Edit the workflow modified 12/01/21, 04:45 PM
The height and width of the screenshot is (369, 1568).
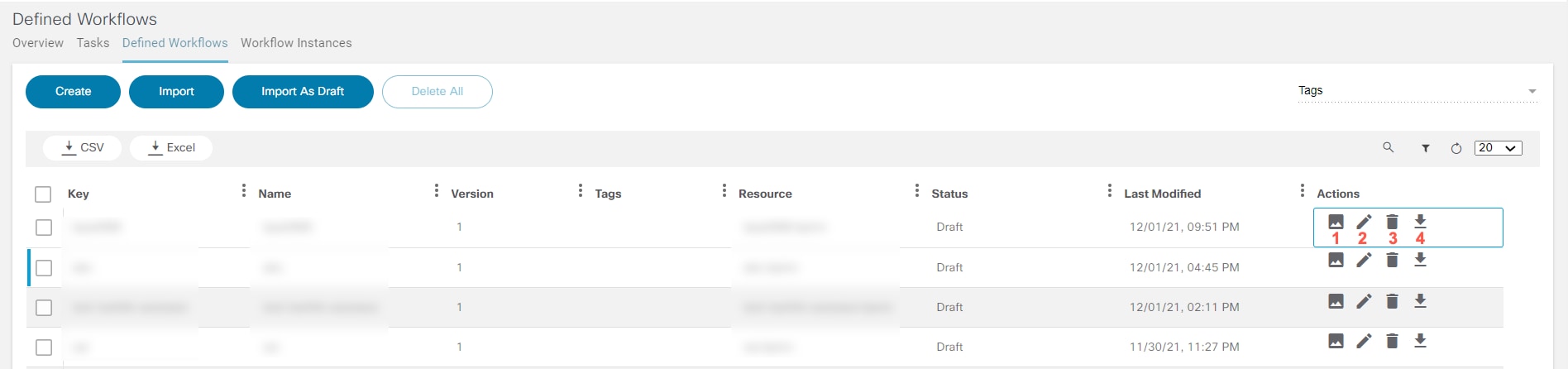point(1364,260)
